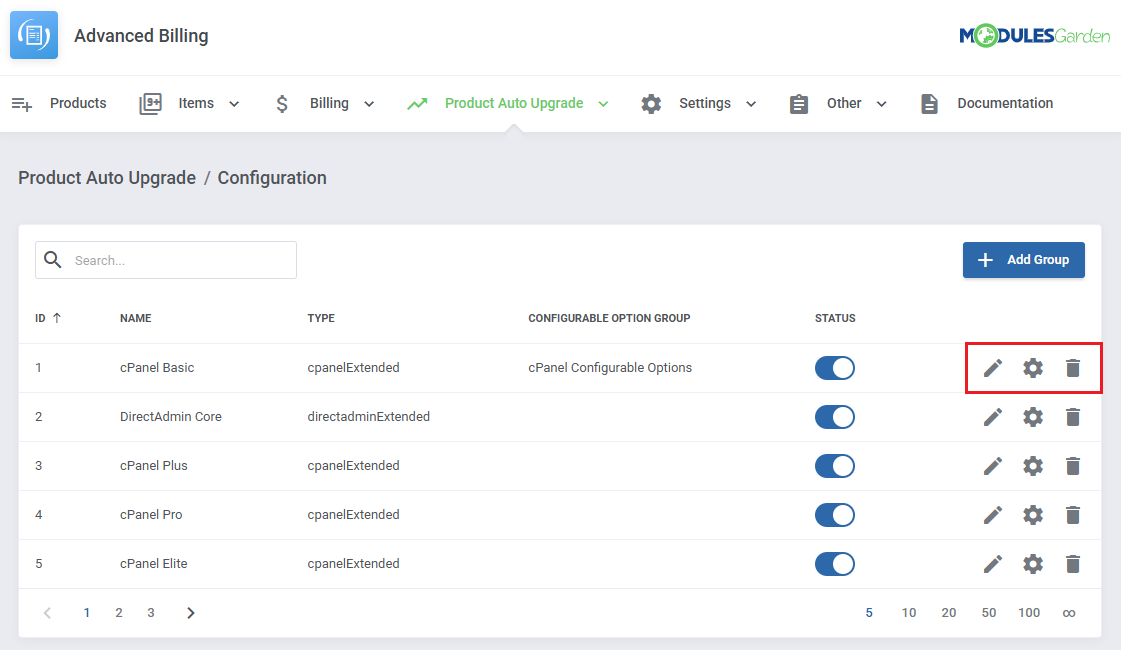Go to pagination page 1
1121x650 pixels.
(x=87, y=613)
